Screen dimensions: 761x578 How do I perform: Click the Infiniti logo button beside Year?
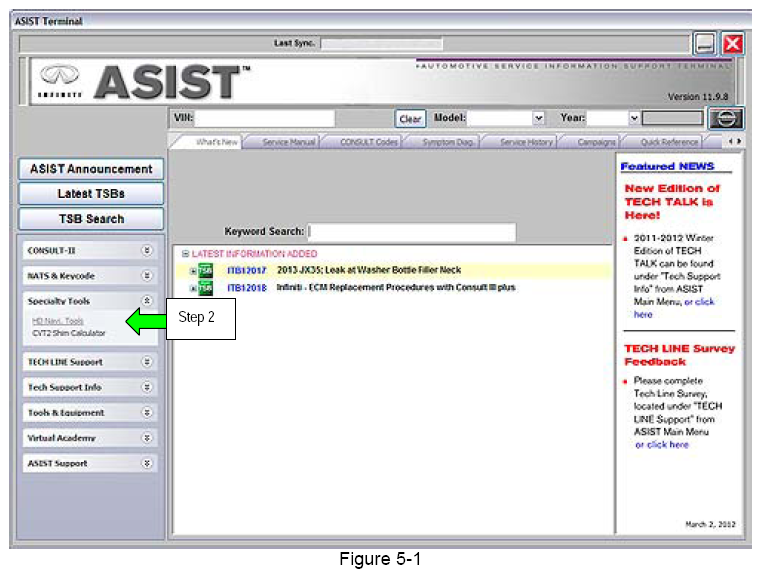(x=725, y=118)
